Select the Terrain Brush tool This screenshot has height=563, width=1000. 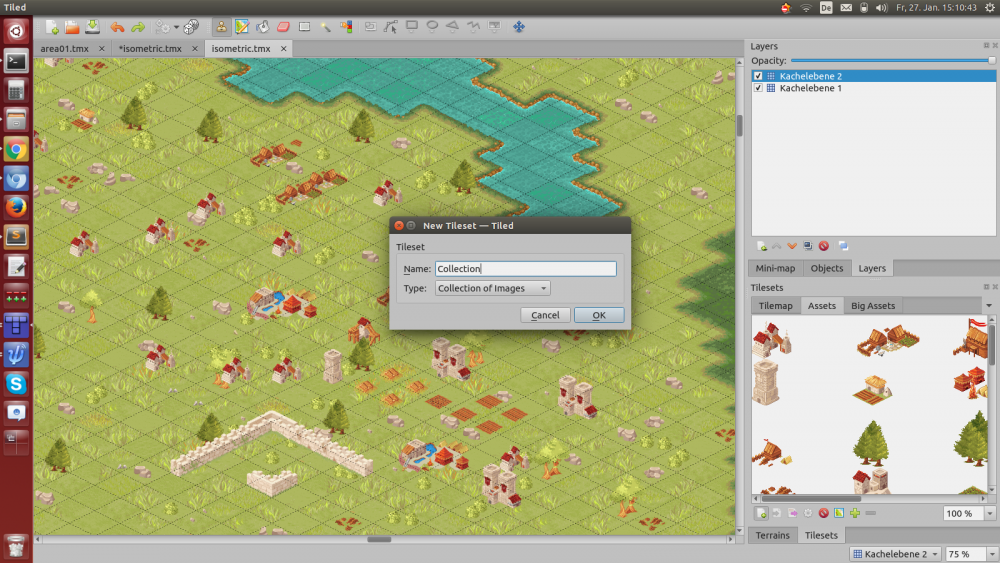click(242, 27)
